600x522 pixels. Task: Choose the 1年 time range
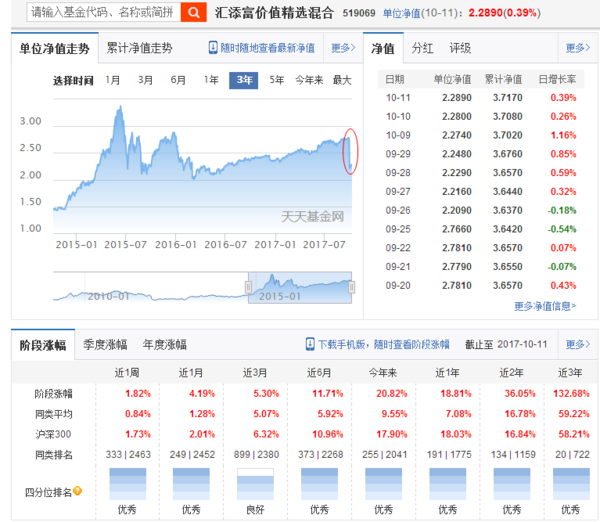pyautogui.click(x=211, y=80)
